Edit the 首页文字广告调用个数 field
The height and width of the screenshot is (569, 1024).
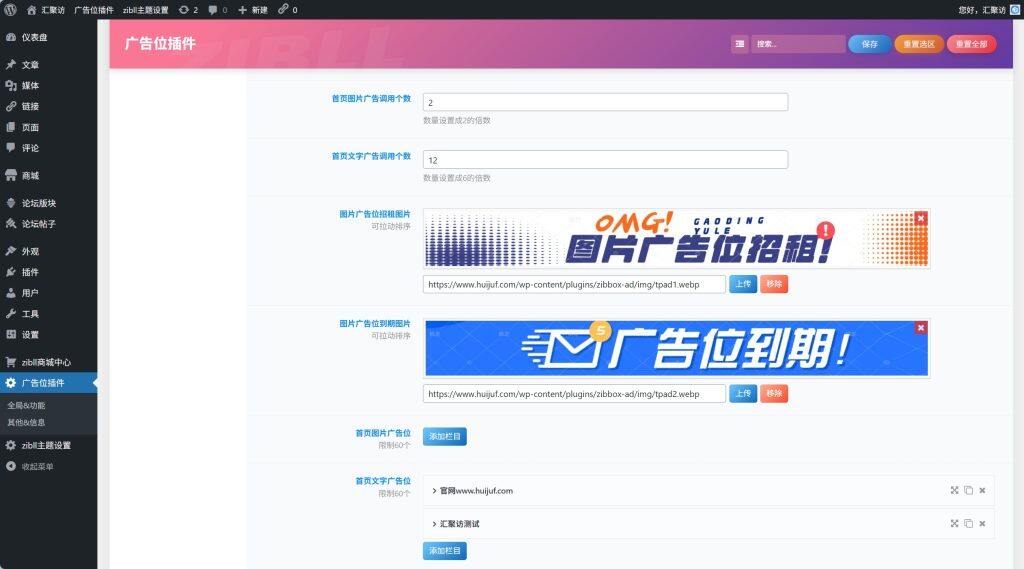tap(605, 159)
